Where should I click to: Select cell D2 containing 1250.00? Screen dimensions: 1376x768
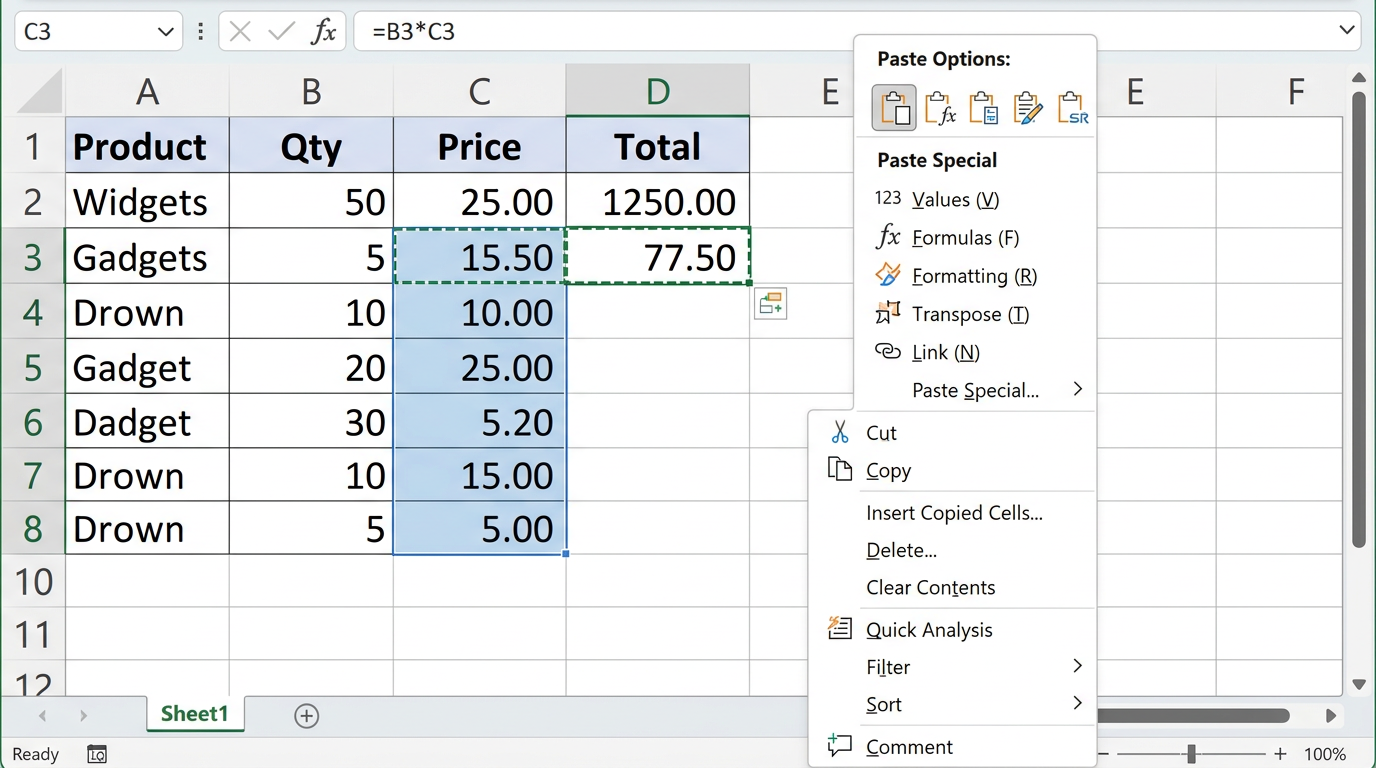[x=657, y=202]
